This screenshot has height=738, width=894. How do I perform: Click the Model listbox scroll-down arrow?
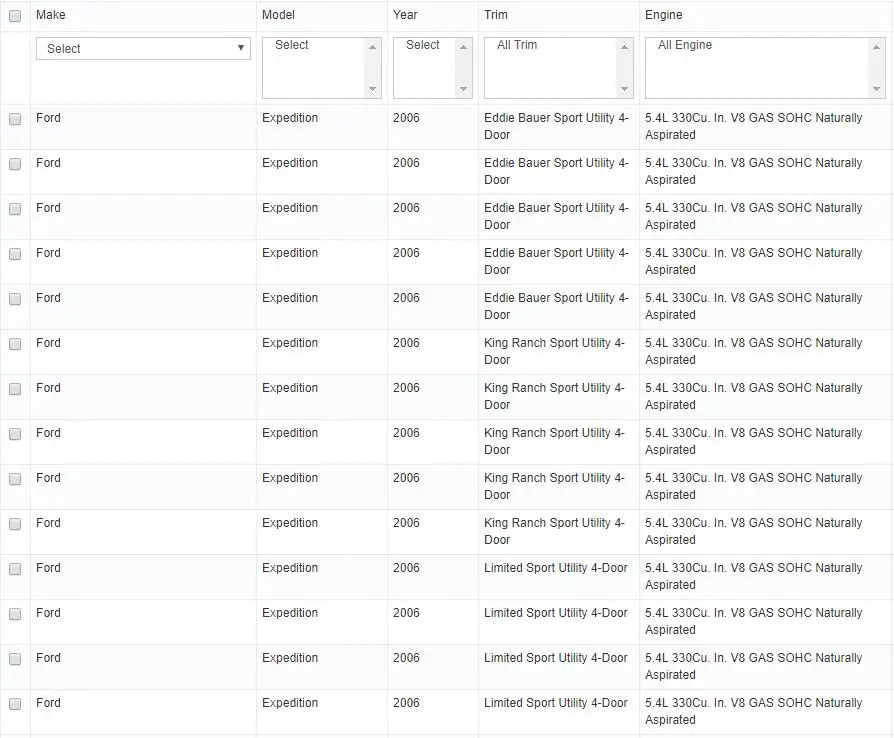pos(372,89)
